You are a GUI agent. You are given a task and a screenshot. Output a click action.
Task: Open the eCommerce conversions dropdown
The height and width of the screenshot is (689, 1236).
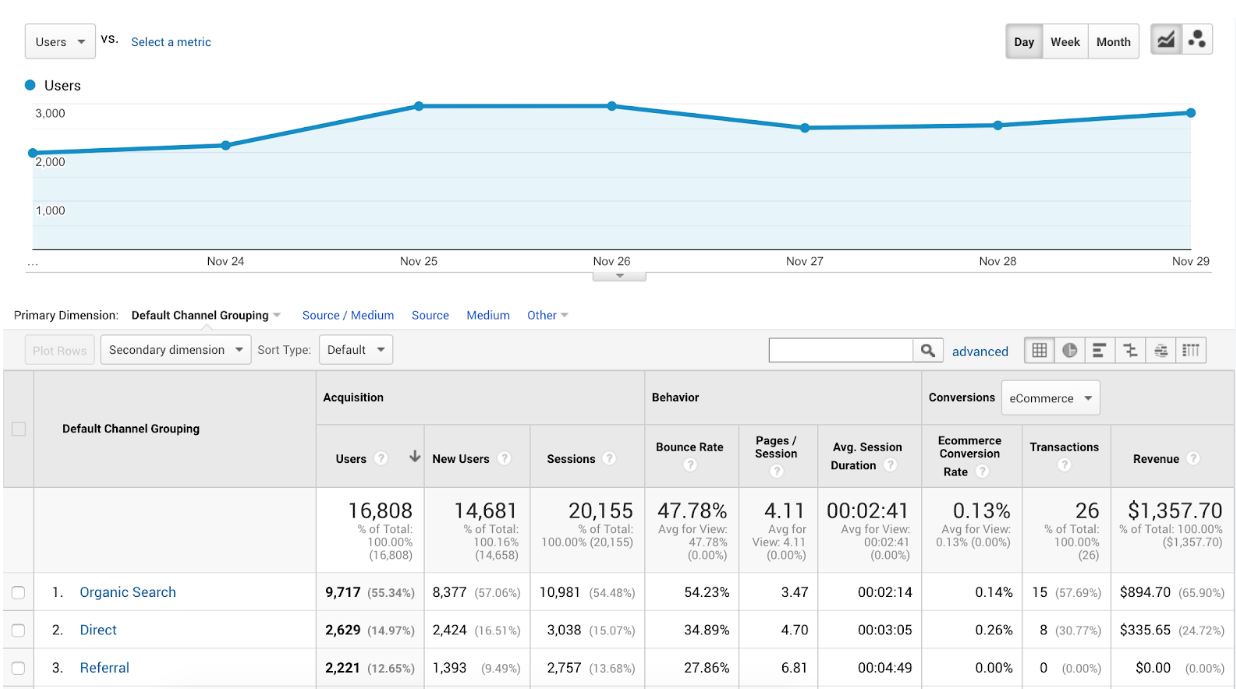[1051, 398]
